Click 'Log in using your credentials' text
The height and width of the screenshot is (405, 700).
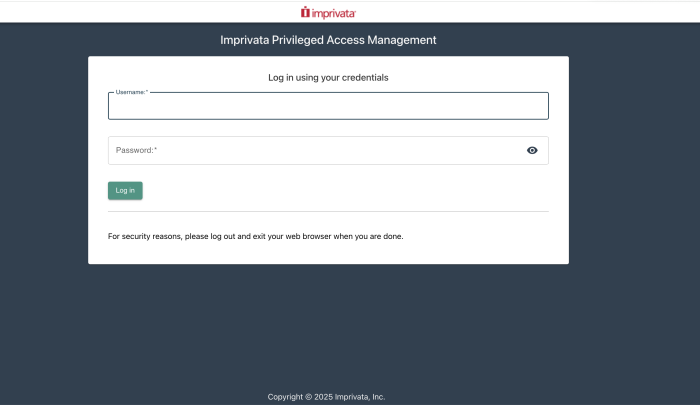pos(328,78)
